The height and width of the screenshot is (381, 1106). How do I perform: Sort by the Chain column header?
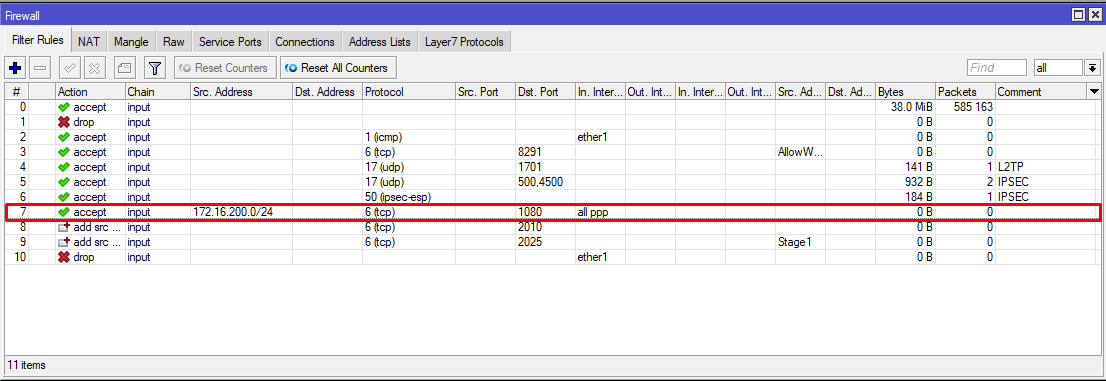pyautogui.click(x=157, y=92)
